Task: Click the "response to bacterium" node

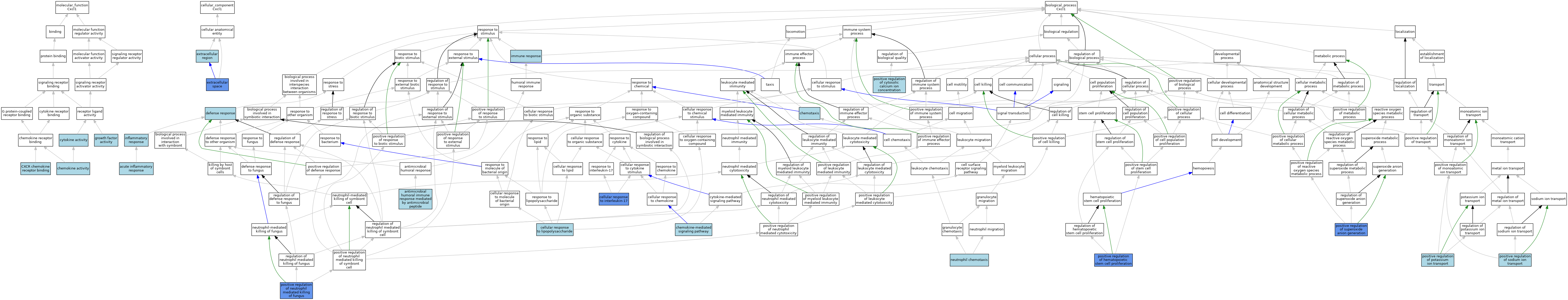Action: 330,140
